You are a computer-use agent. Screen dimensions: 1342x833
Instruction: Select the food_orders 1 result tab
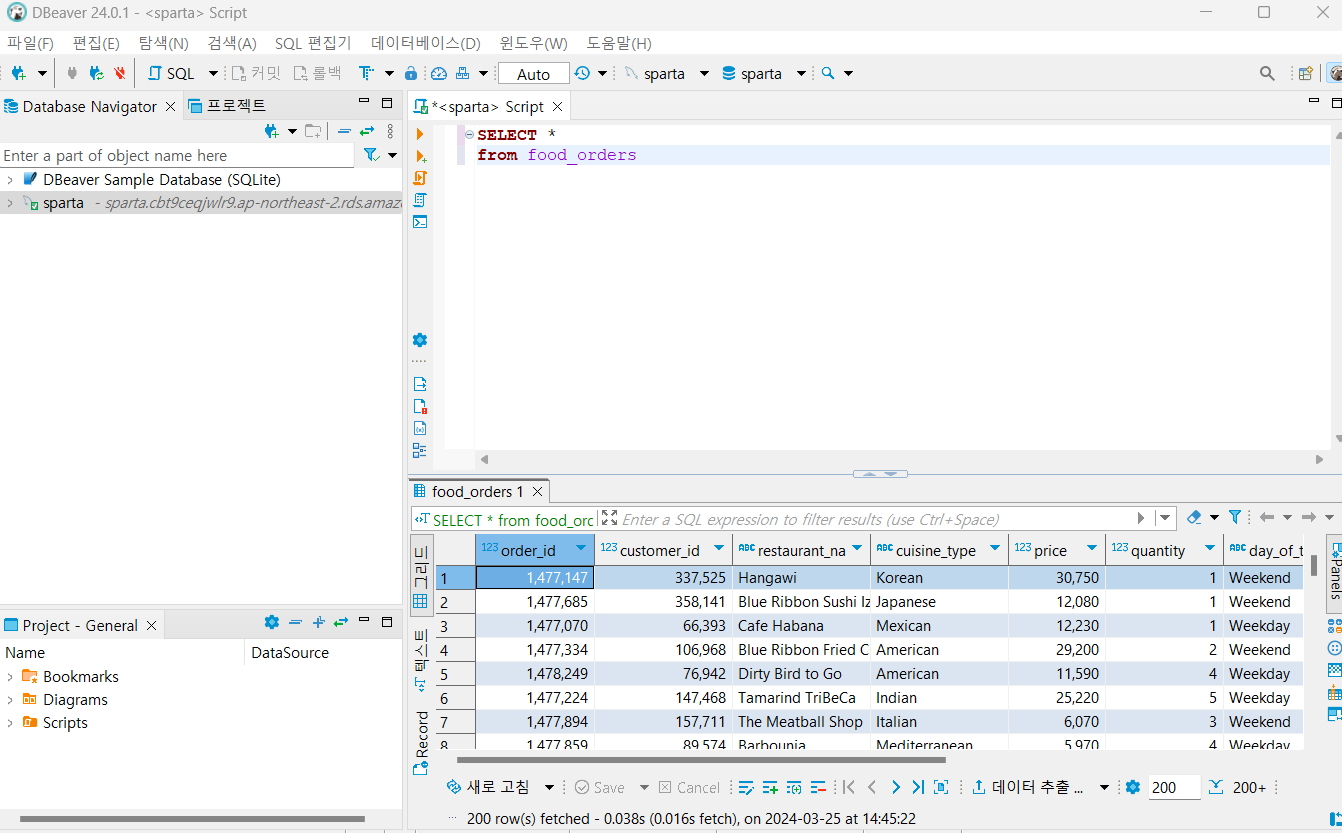pos(478,491)
